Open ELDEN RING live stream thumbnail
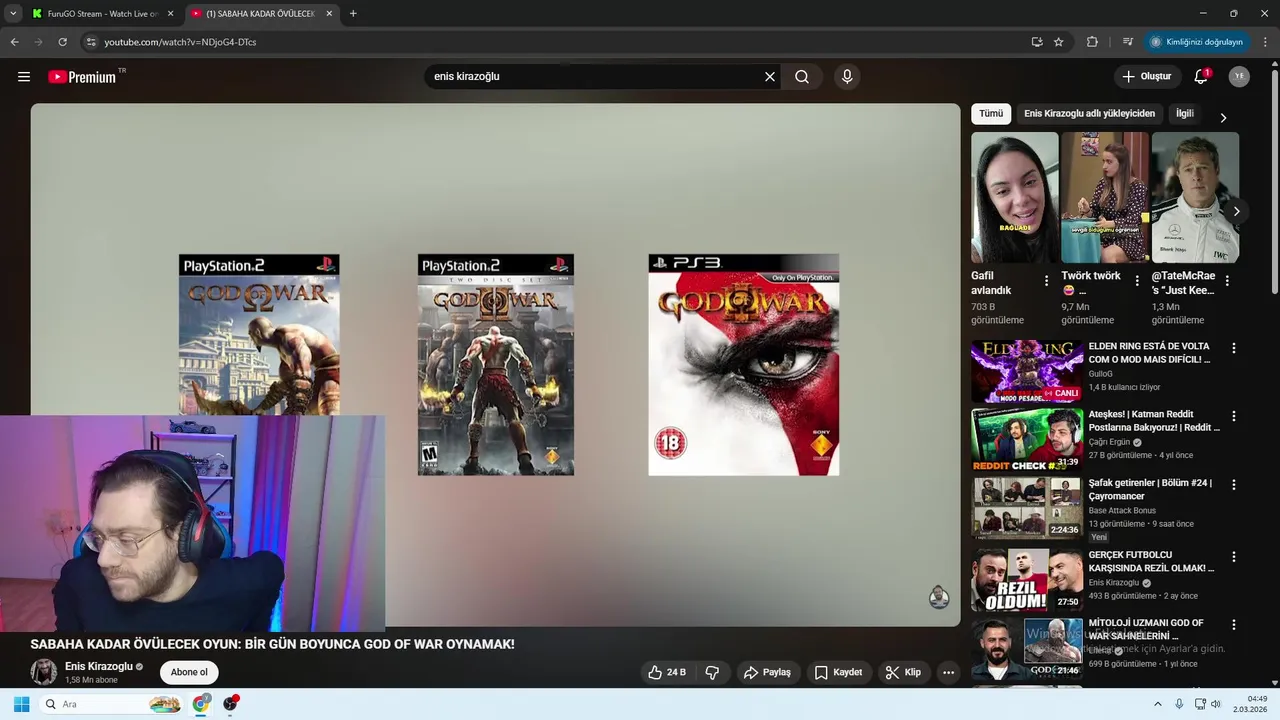The image size is (1280, 720). pos(1027,371)
